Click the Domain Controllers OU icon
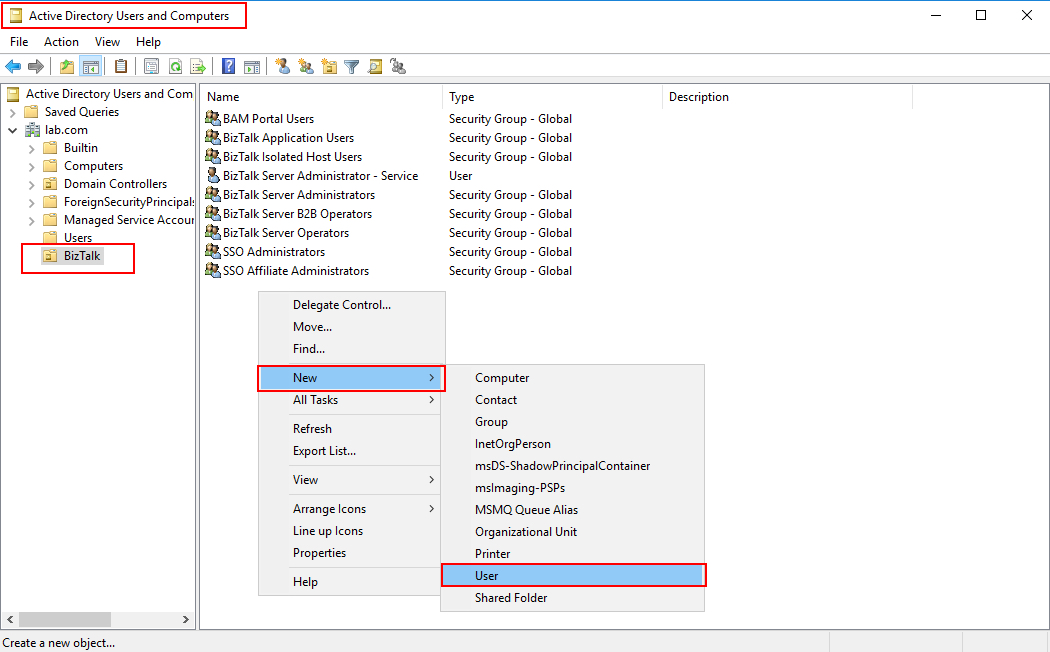 pyautogui.click(x=50, y=183)
